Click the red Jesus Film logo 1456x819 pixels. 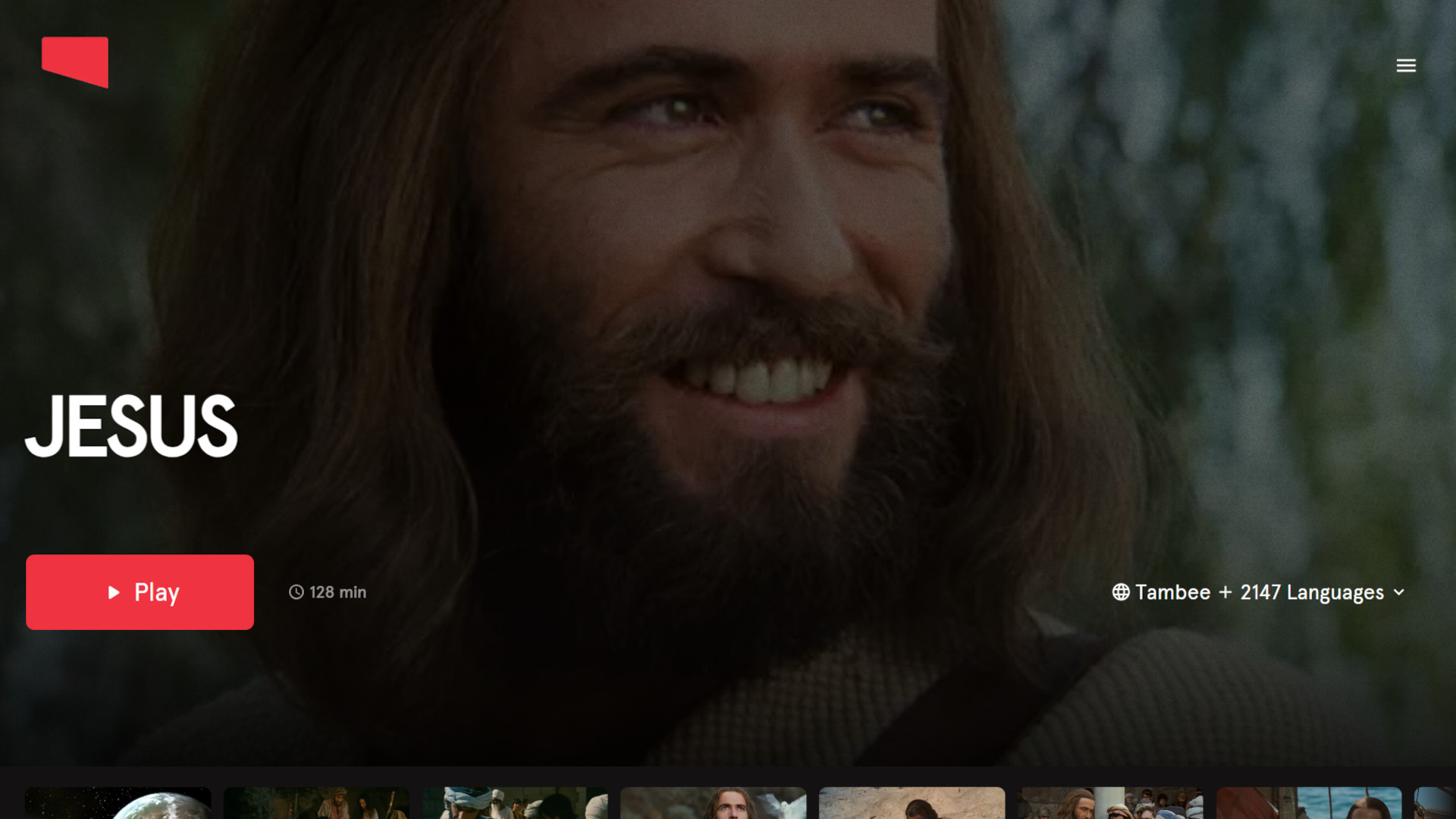75,62
